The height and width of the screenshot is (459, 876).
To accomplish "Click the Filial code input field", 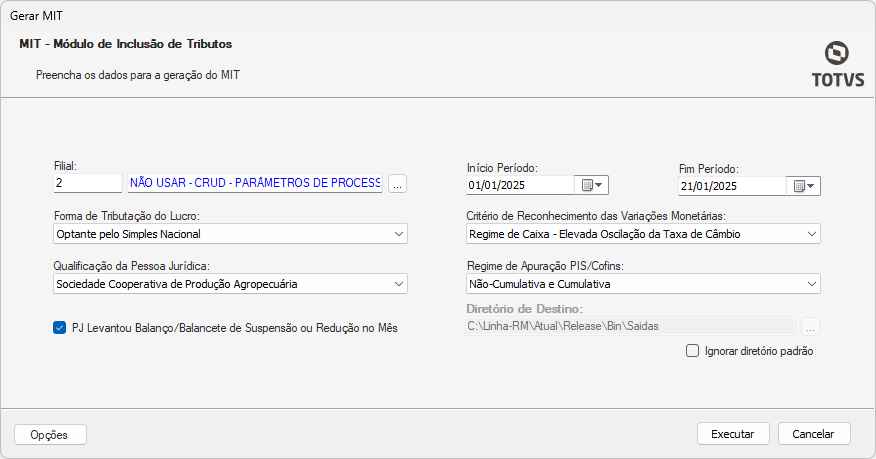I will tap(87, 184).
